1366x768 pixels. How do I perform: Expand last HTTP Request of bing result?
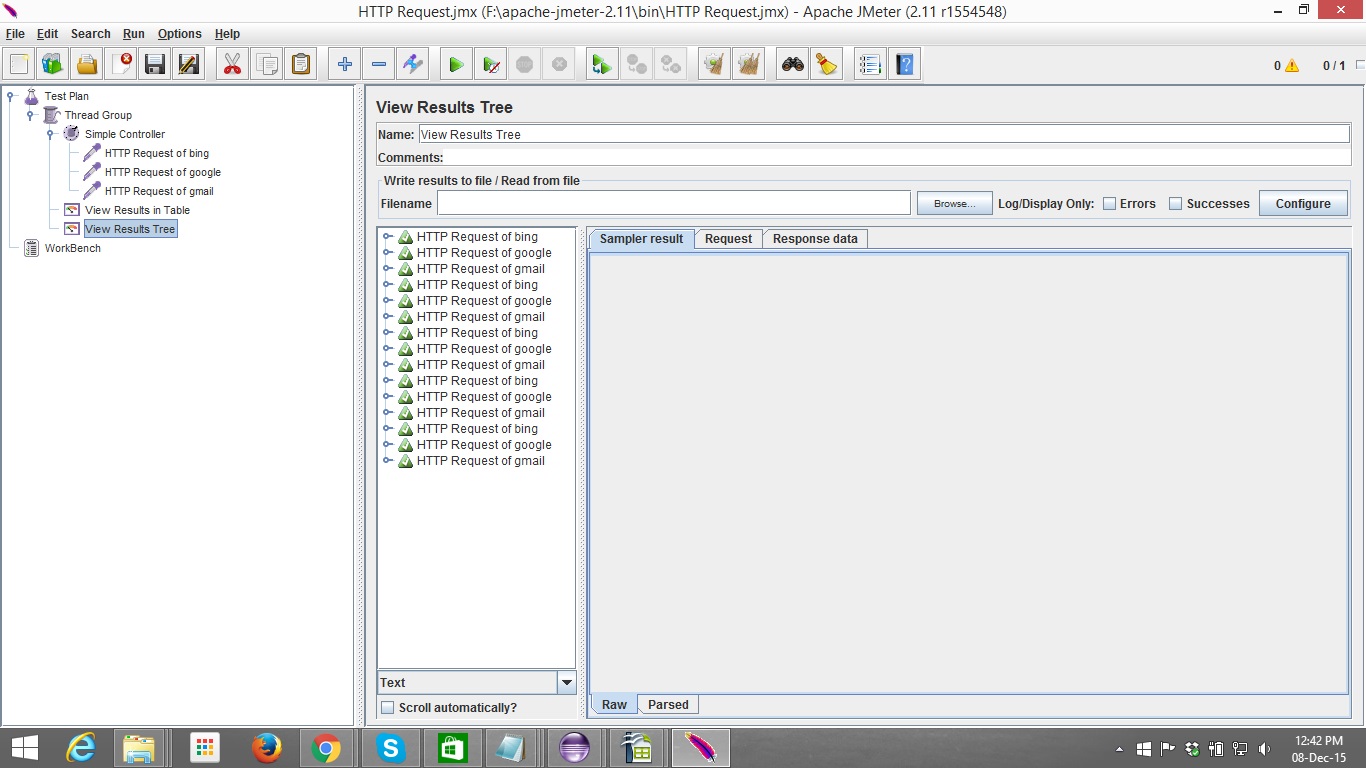(387, 429)
